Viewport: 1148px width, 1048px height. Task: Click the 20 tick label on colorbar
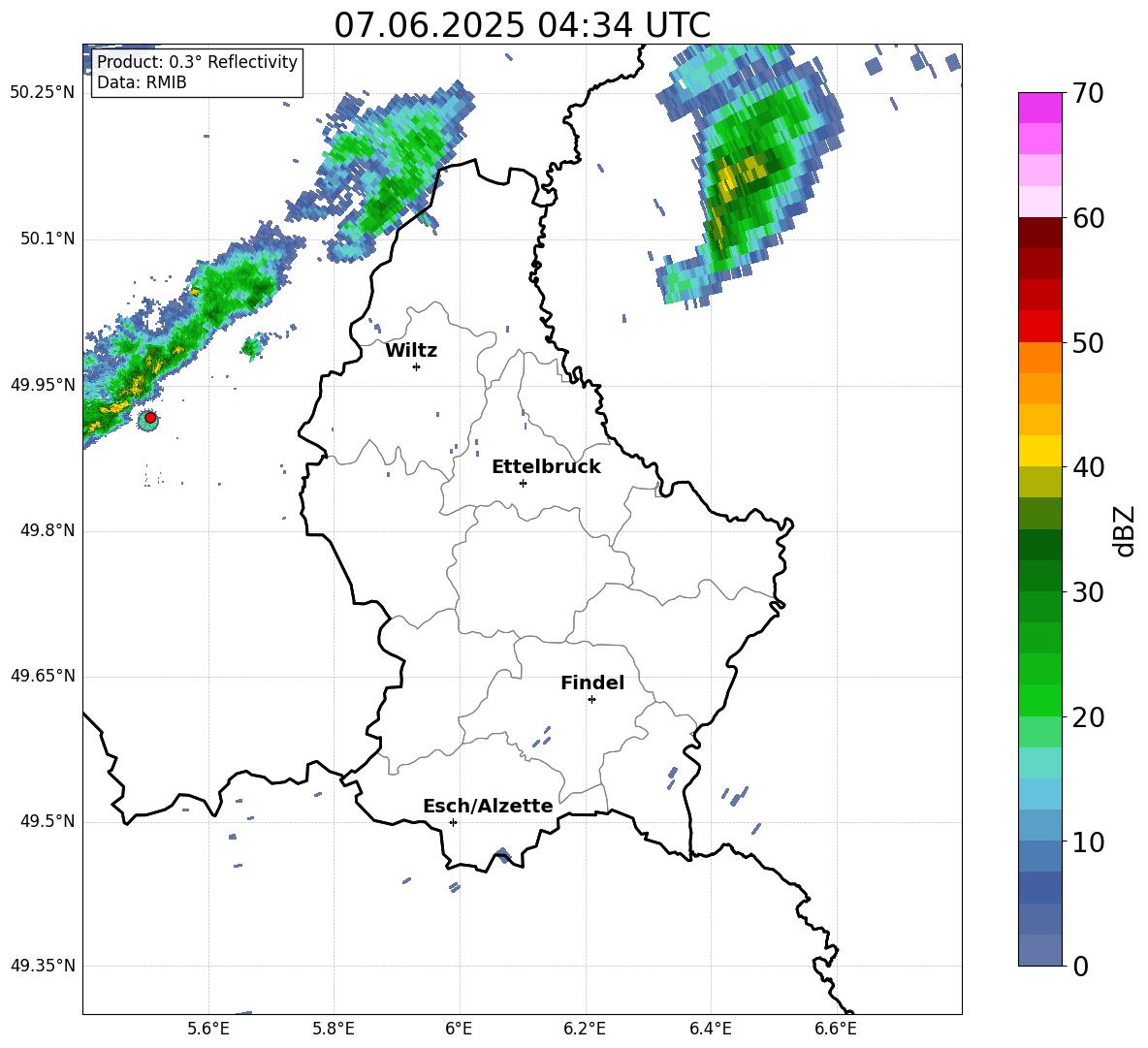pyautogui.click(x=1088, y=717)
